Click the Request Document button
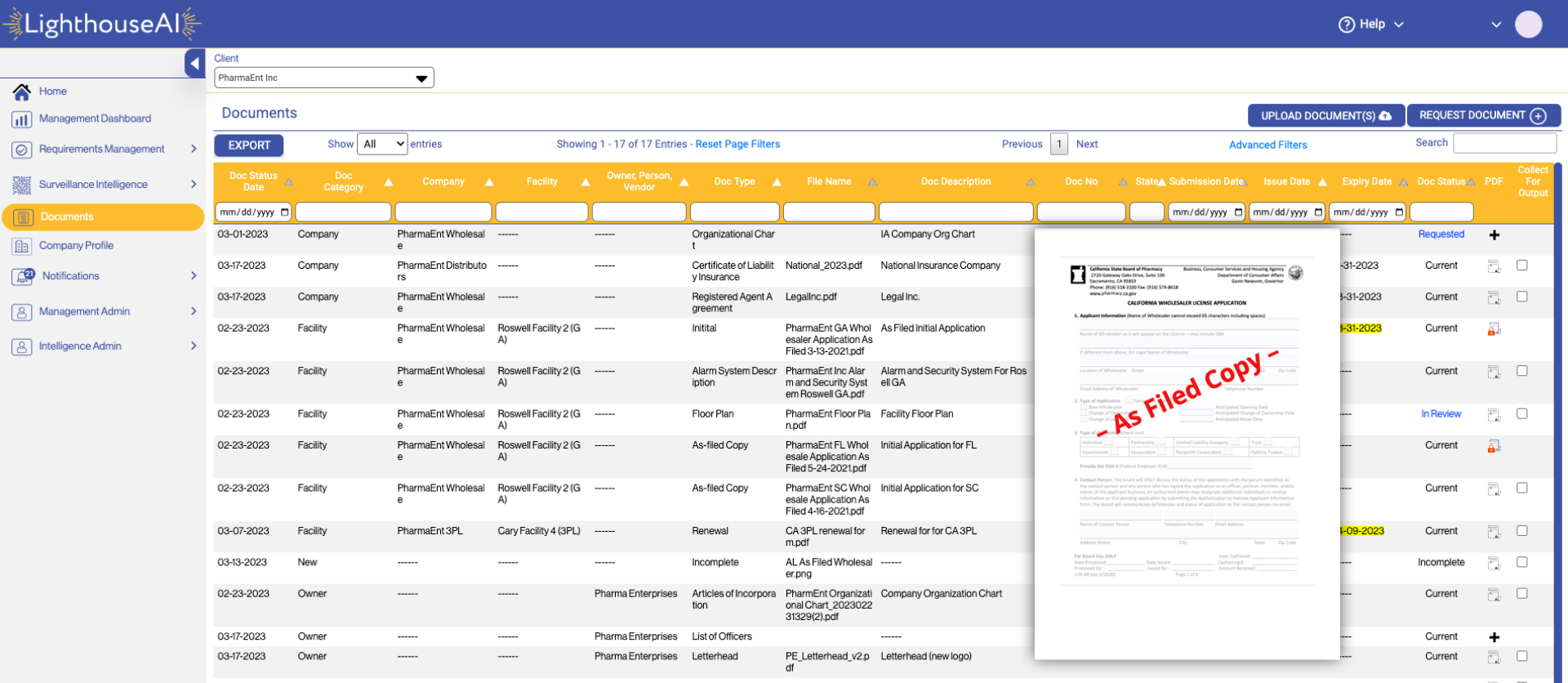The image size is (1568, 683). tap(1484, 116)
